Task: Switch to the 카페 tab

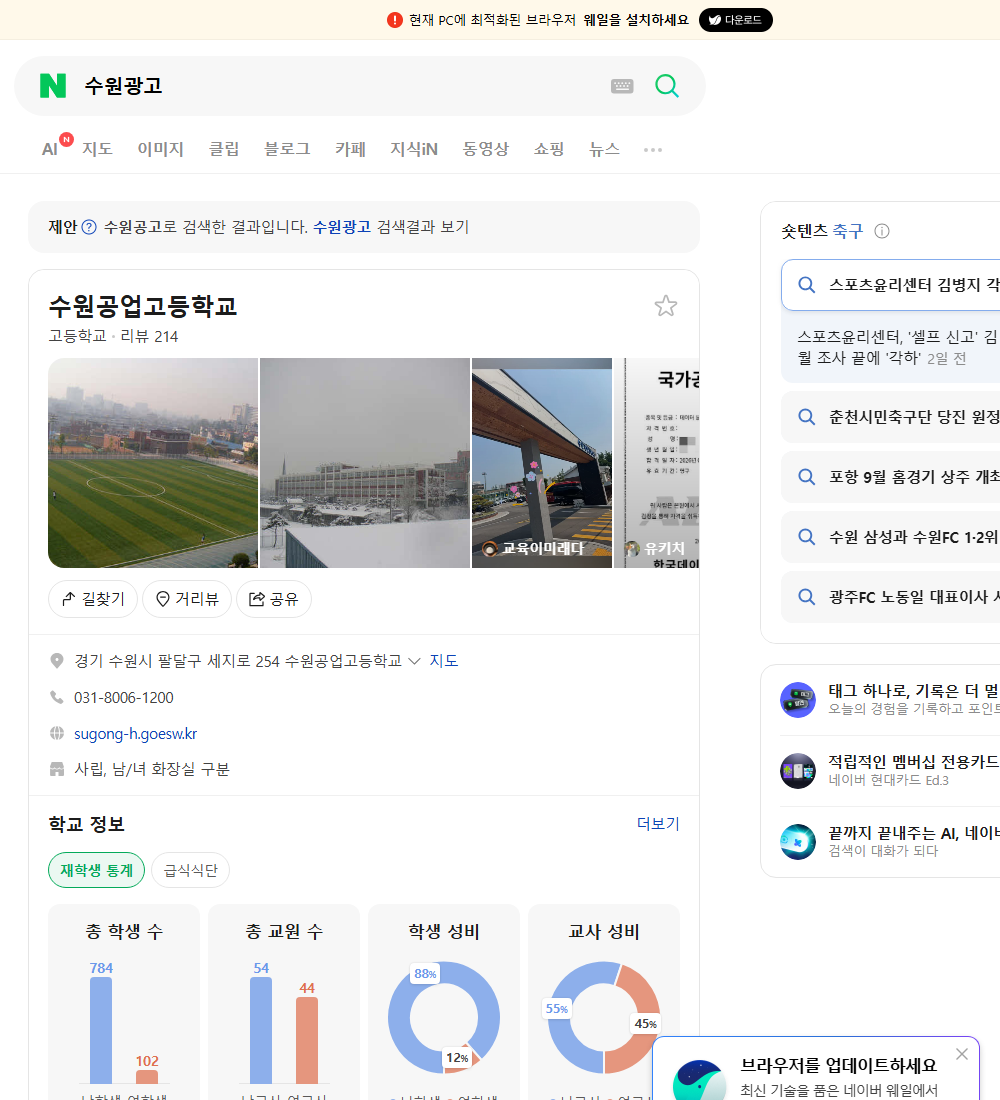Action: pos(350,149)
